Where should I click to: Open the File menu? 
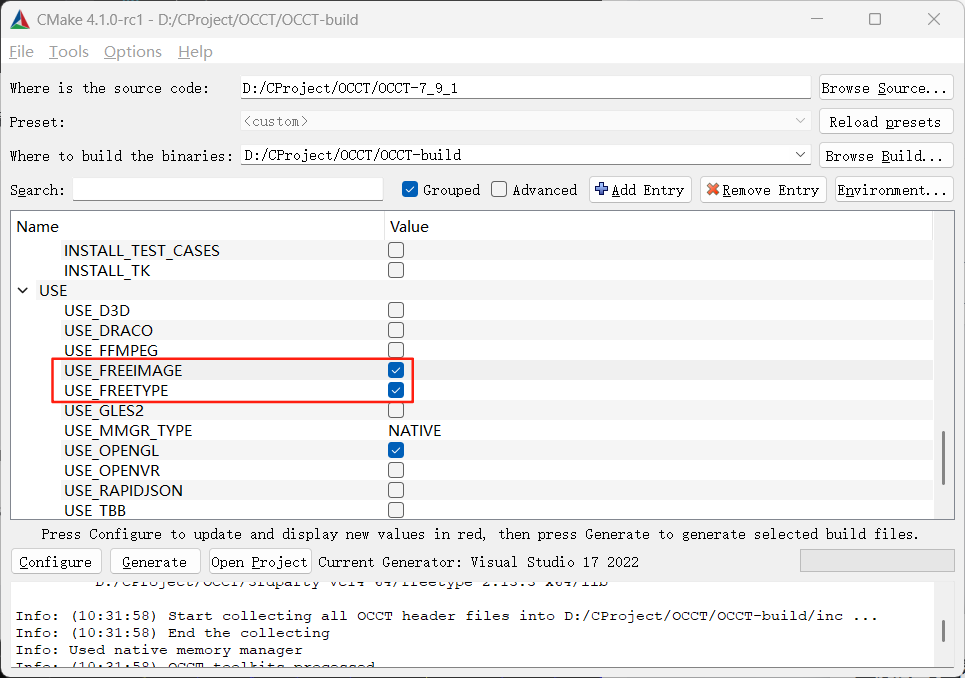22,52
